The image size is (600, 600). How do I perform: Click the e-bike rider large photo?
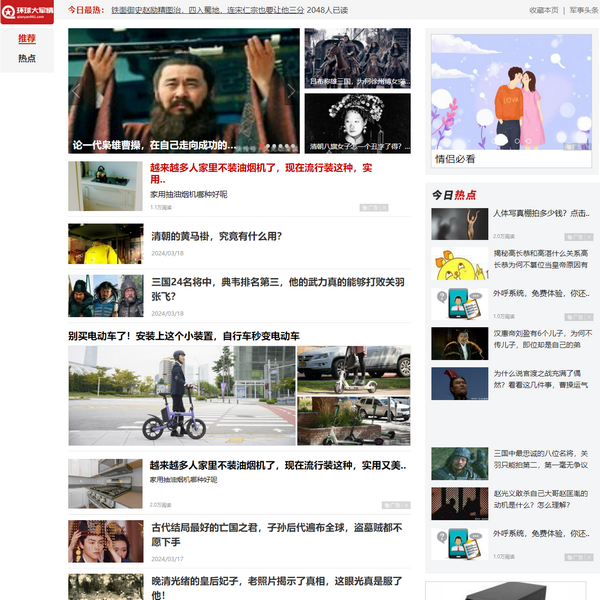tap(181, 396)
